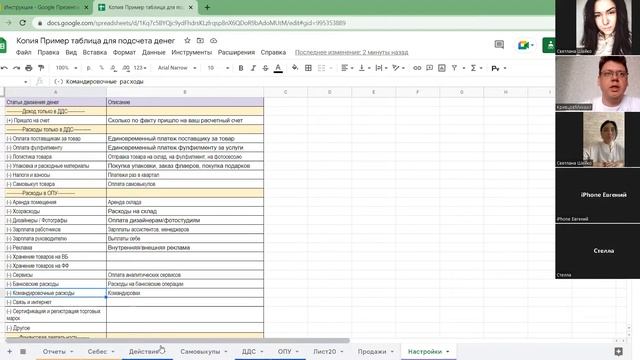This screenshot has height=360, width=640.
Task: Switch to the Продажи sheet tab
Action: click(x=372, y=351)
